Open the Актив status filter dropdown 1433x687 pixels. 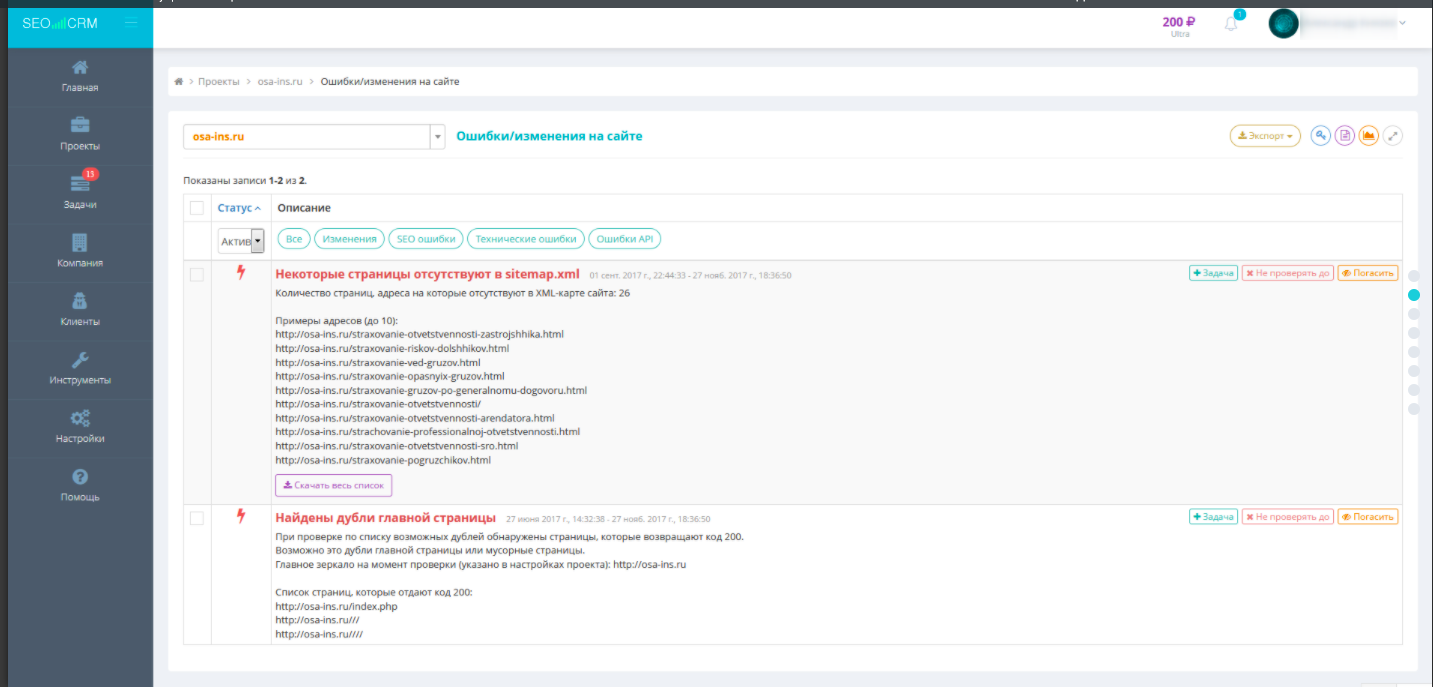[x=239, y=240]
